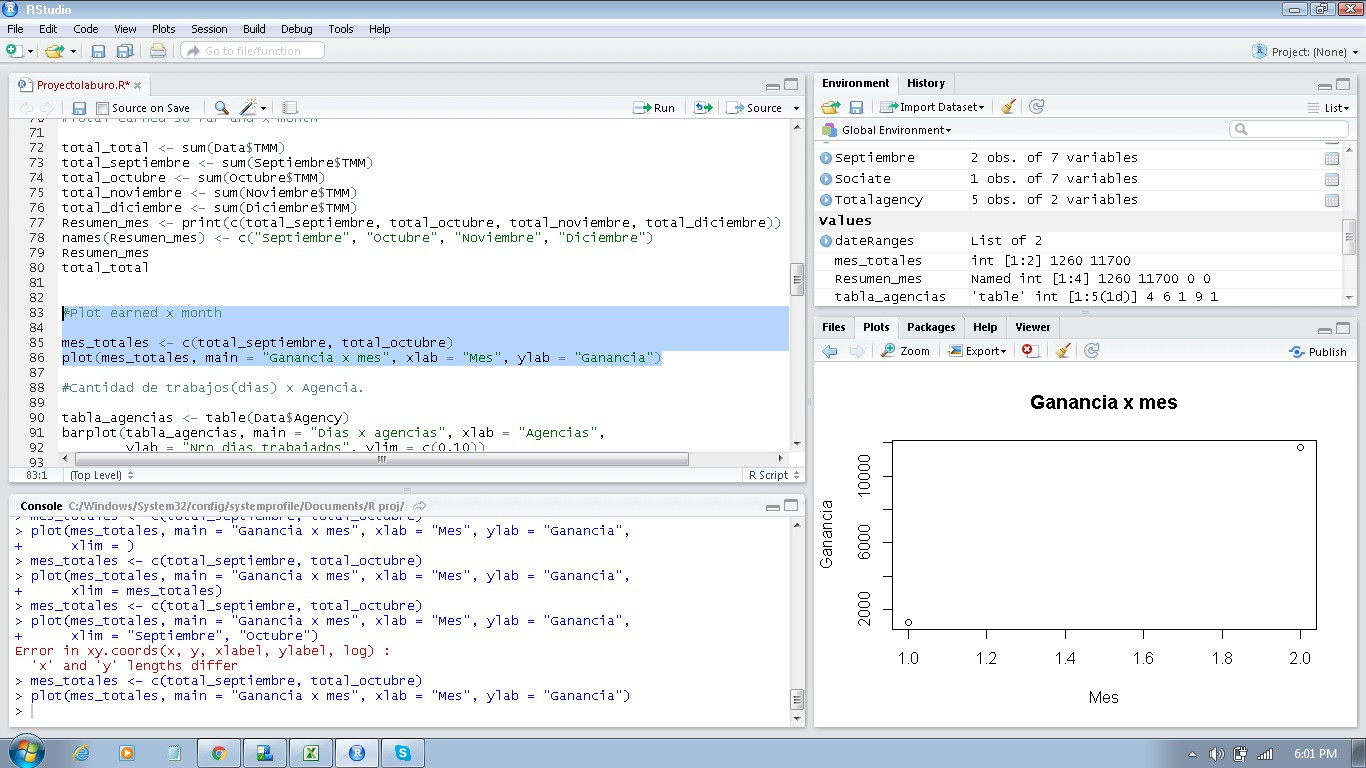
Task: Enable the Source on Save checkbox
Action: tap(102, 108)
